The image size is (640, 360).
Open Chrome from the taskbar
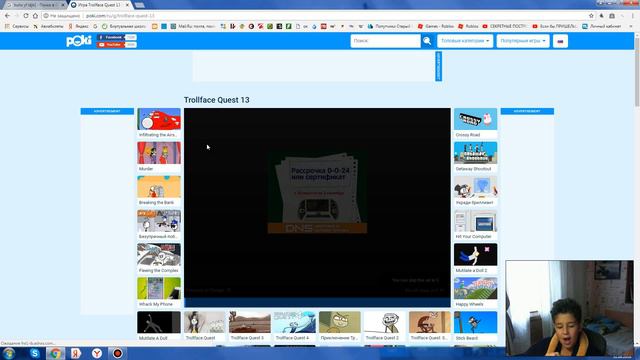pos(56,353)
